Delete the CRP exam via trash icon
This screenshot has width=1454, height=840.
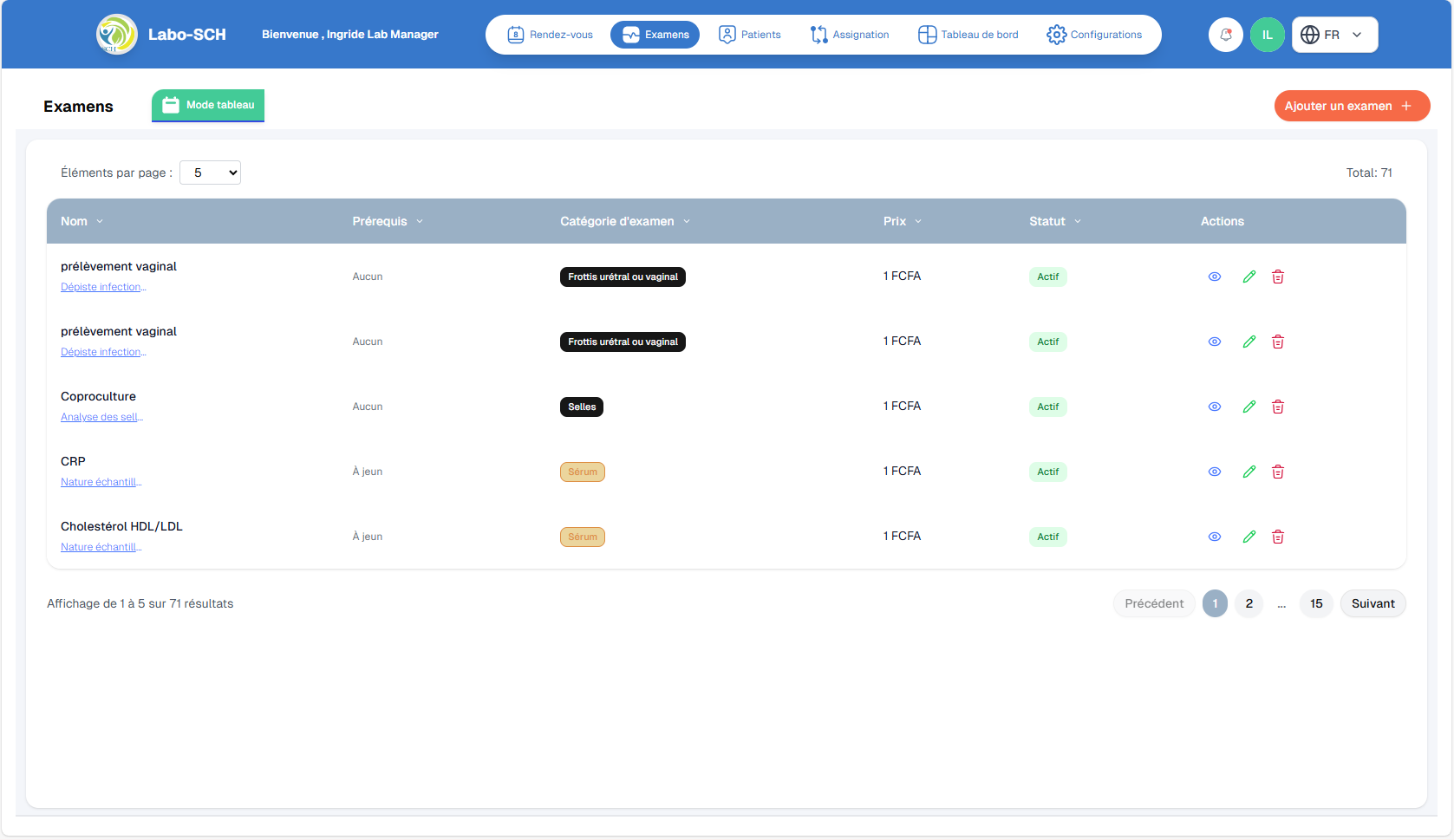pos(1277,472)
